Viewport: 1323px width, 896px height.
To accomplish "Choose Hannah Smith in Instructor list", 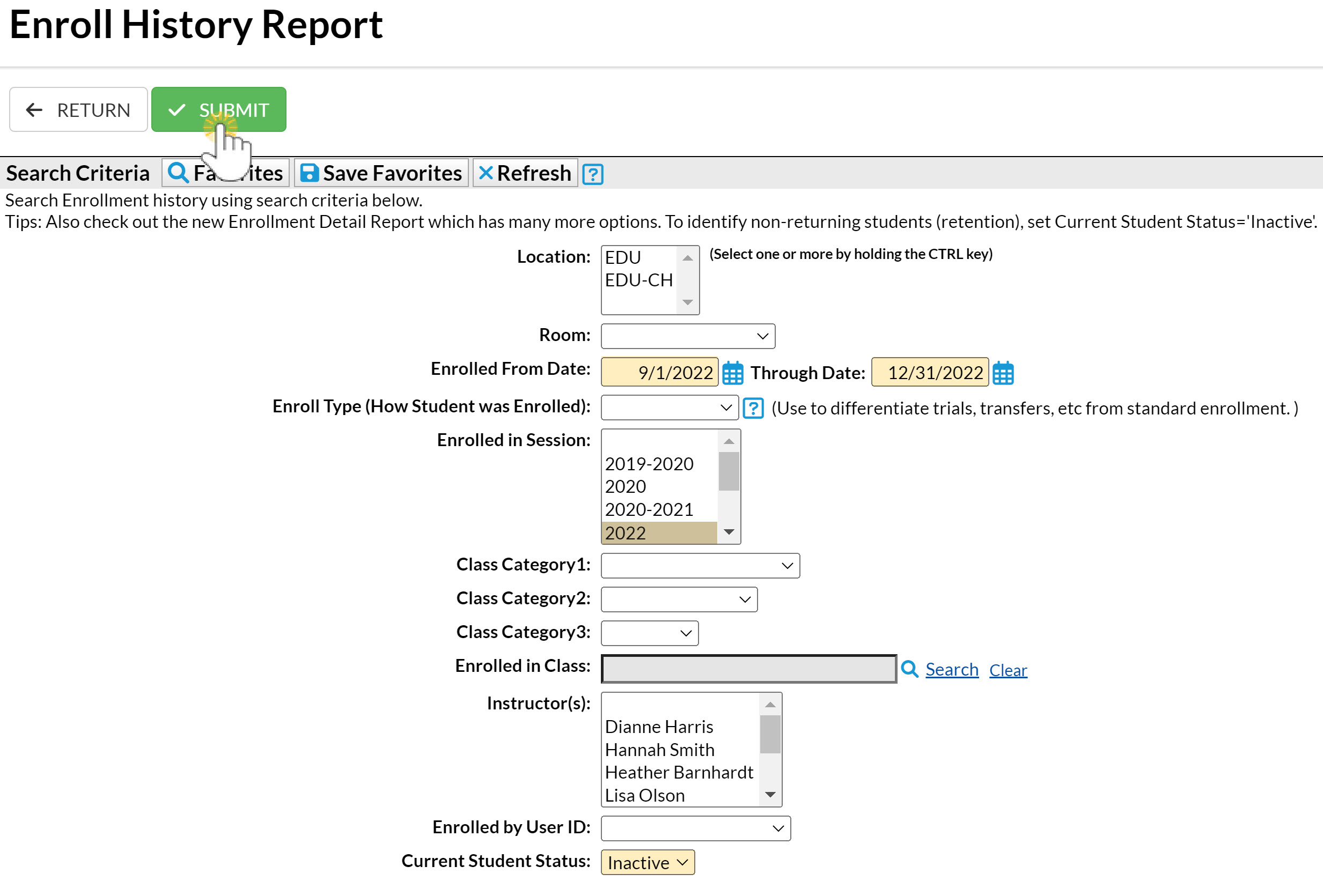I will point(659,750).
